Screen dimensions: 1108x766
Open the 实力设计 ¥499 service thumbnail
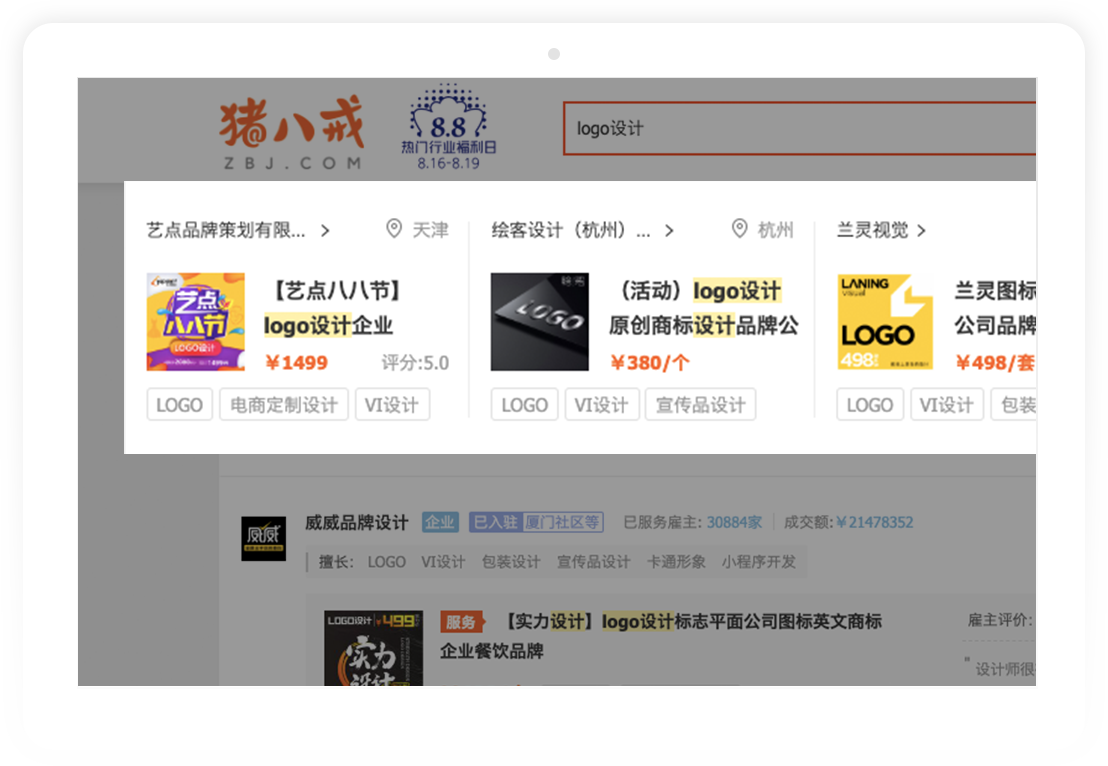pos(374,648)
